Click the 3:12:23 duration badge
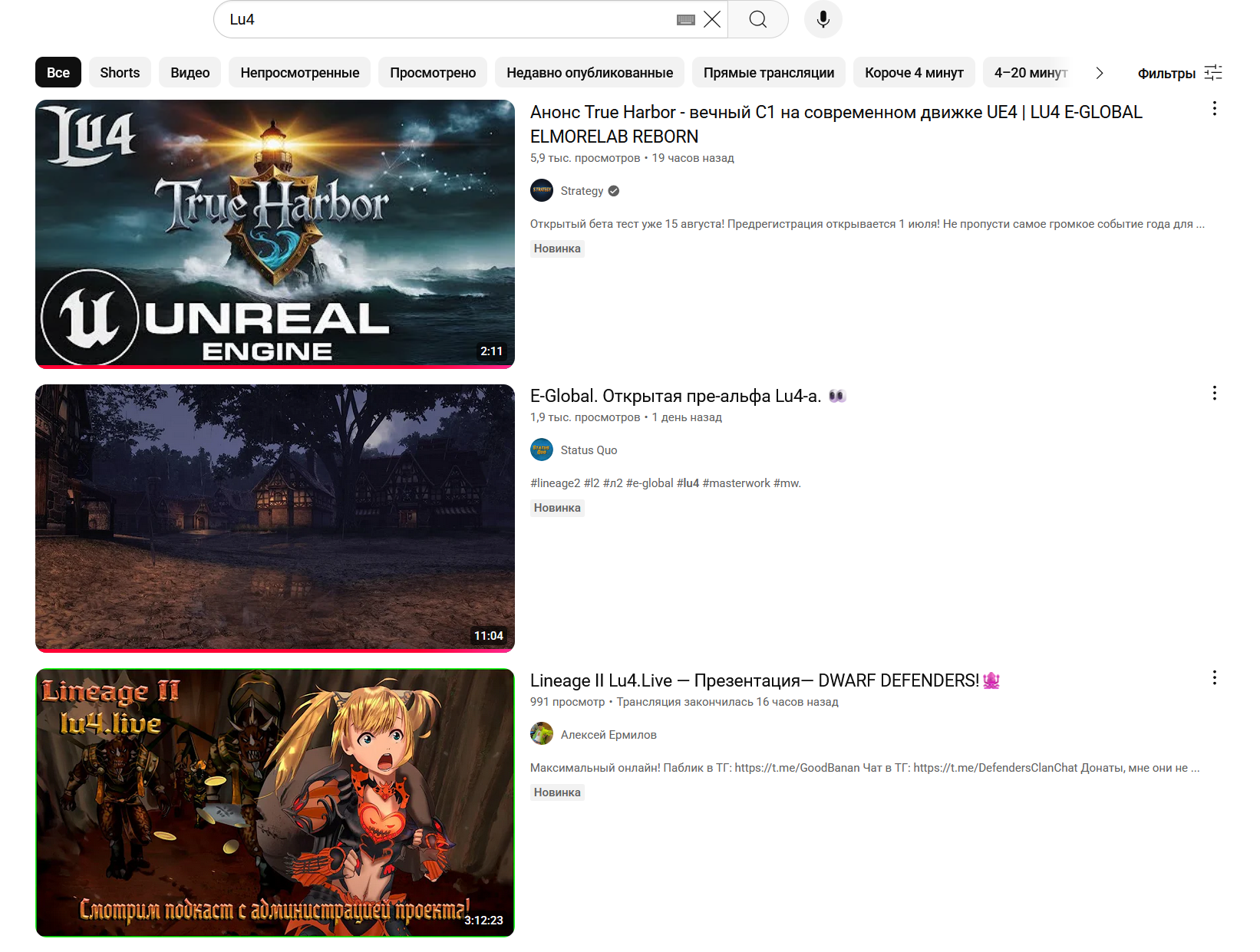Screen dimensions: 1260x952 point(484,921)
